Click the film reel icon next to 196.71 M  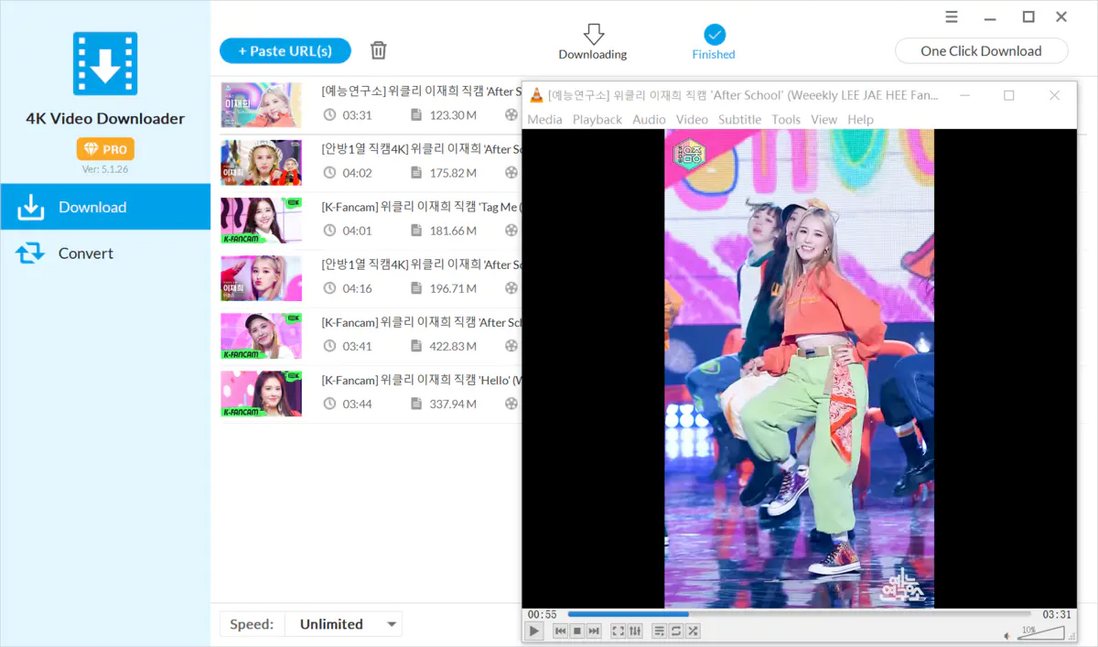click(x=512, y=288)
